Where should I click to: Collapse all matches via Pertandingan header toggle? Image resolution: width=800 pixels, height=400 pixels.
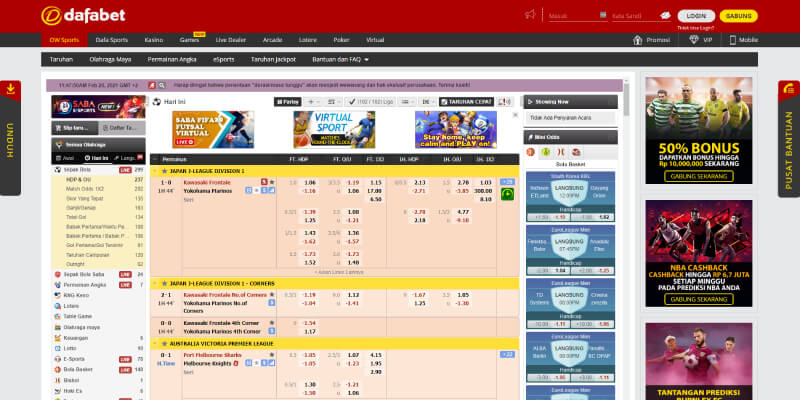(155, 160)
